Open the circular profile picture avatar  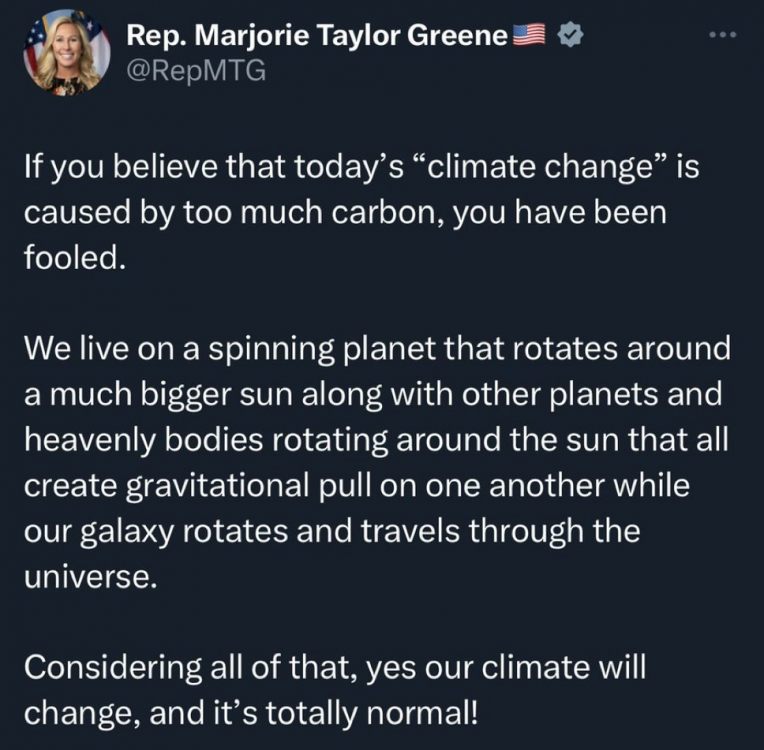pos(66,53)
